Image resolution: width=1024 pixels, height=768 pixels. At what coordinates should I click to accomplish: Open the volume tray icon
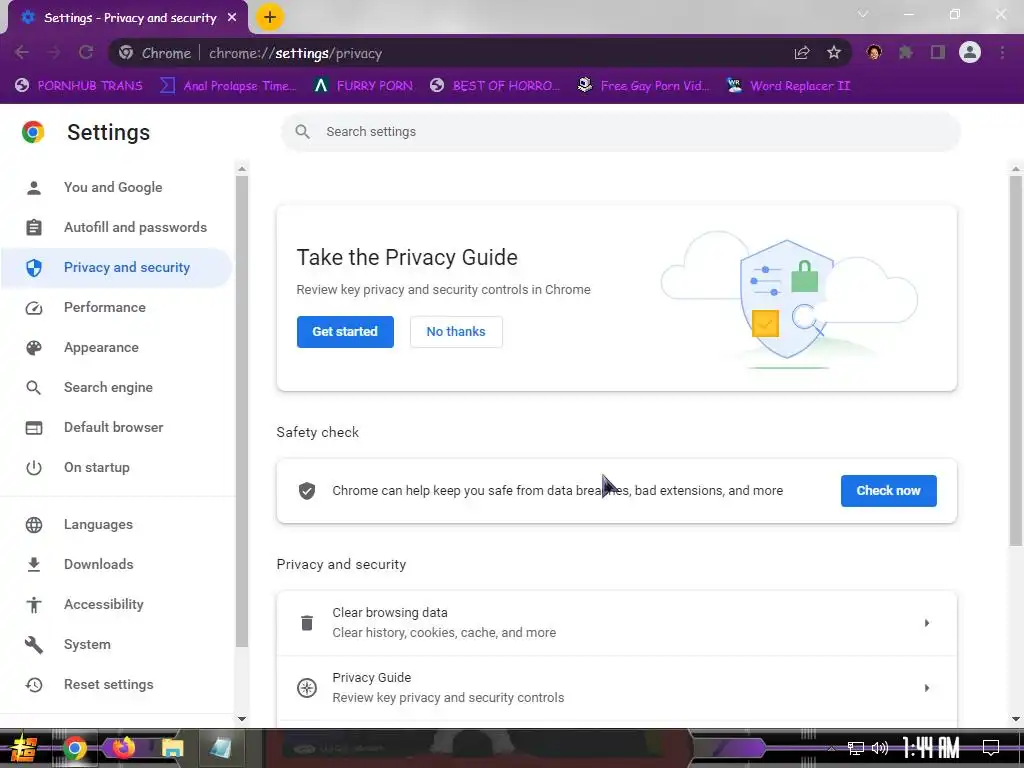click(880, 748)
